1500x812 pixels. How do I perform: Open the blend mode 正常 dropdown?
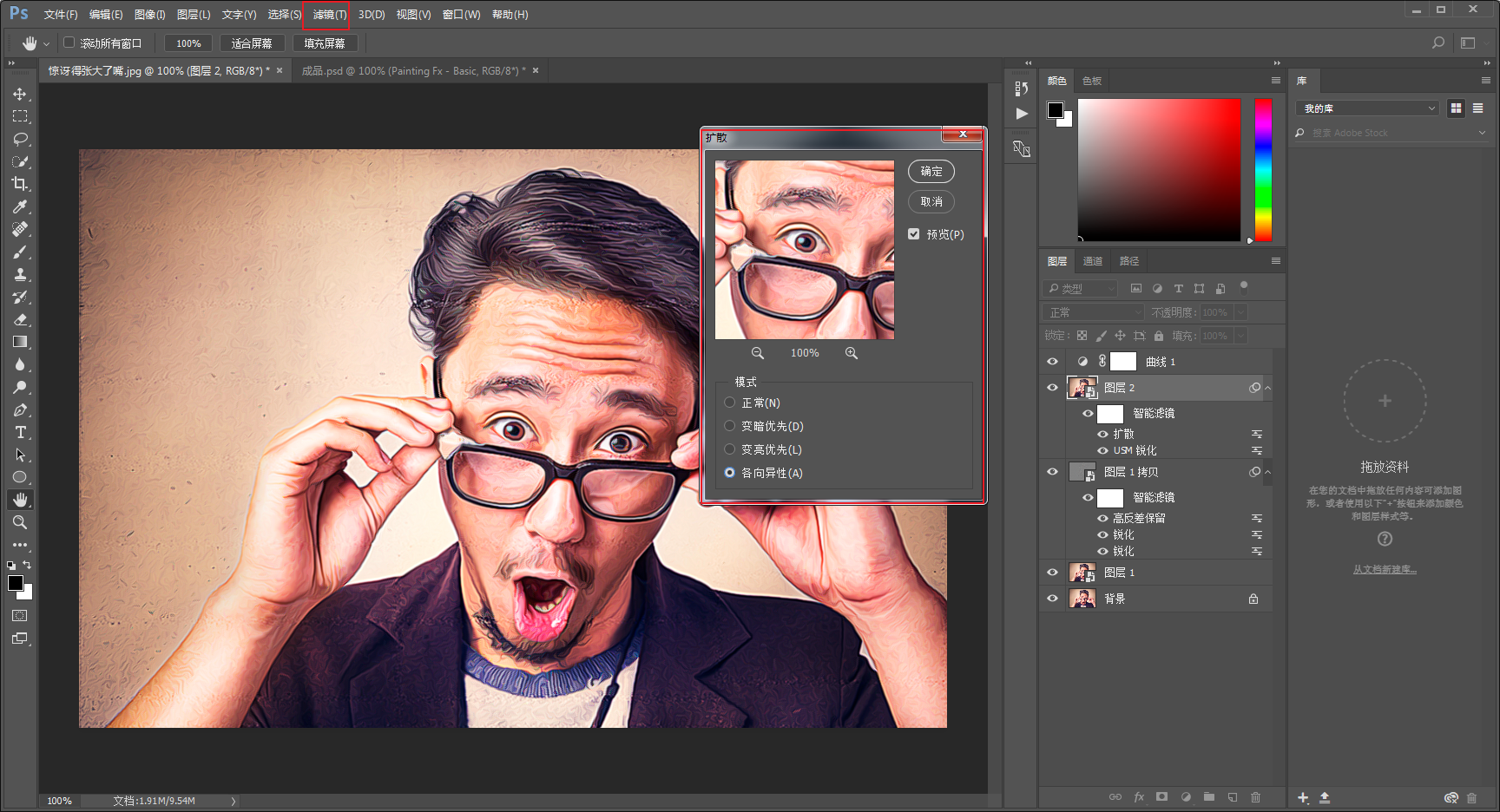(x=1094, y=312)
